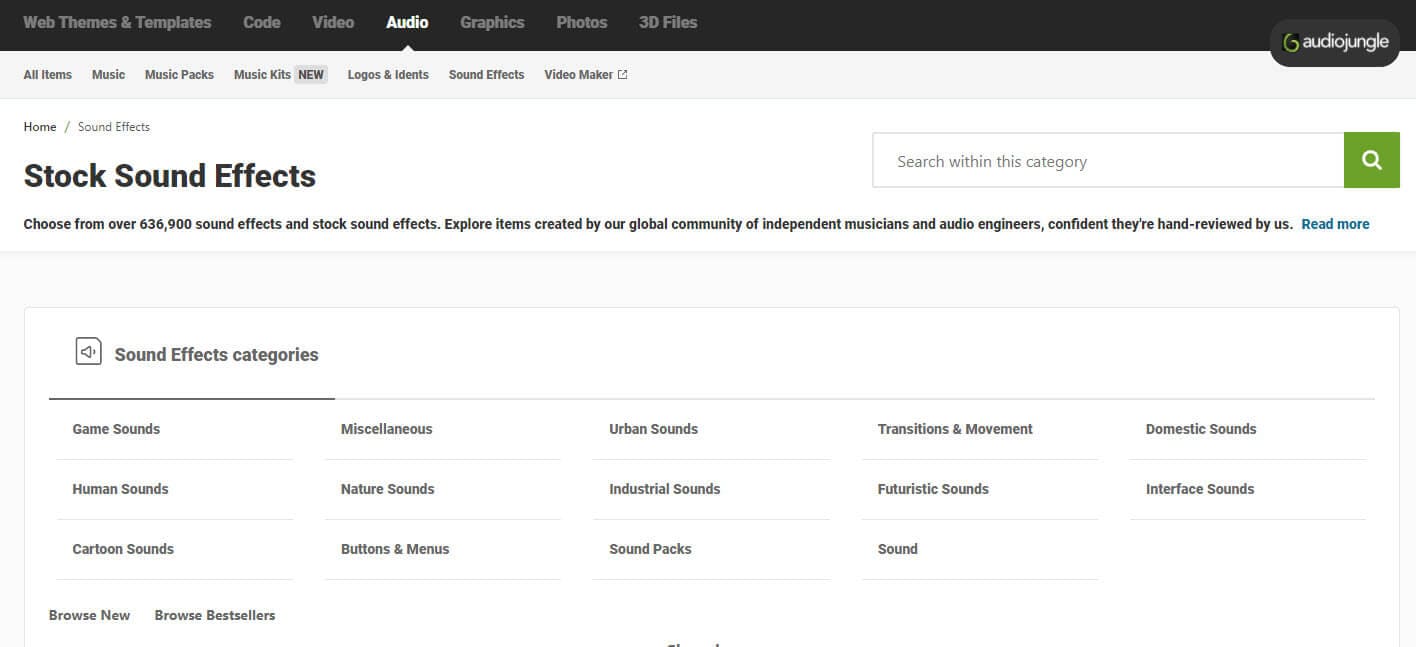
Task: Open the Nature Sounds category
Action: (387, 489)
